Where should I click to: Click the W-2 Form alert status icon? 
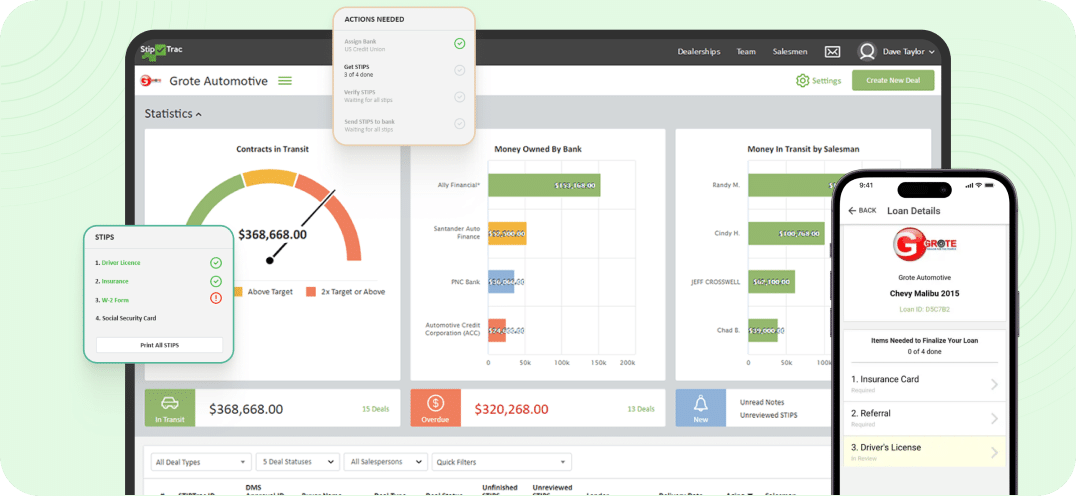216,298
